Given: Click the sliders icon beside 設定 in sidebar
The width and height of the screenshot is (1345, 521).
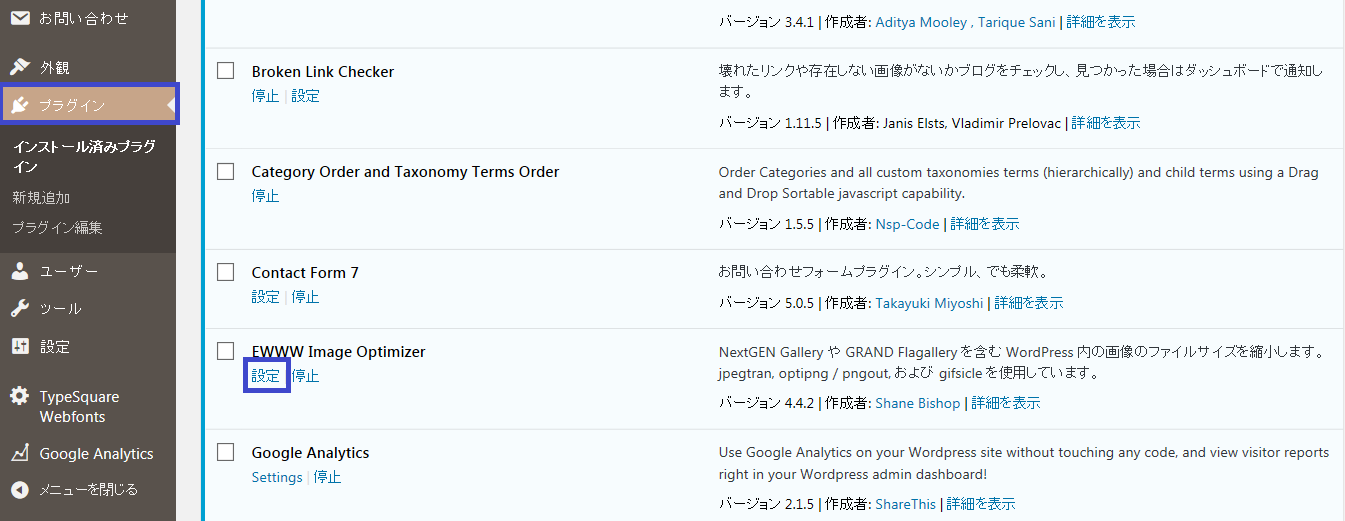Looking at the screenshot, I should coord(19,346).
